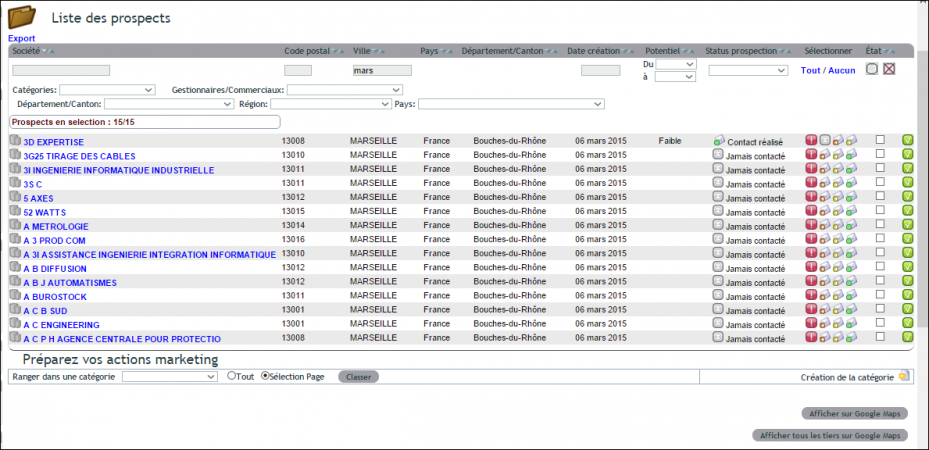Click the Export link

pos(21,38)
